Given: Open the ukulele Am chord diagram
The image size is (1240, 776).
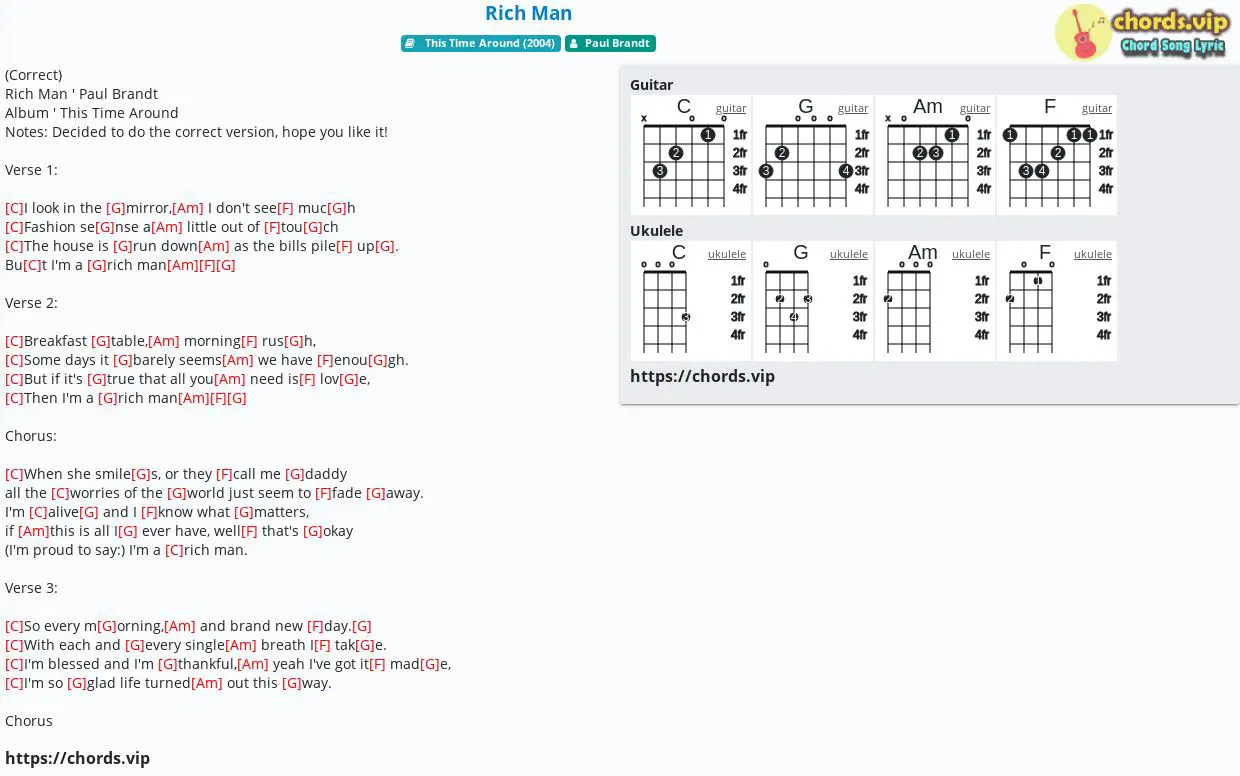Looking at the screenshot, I should (x=935, y=301).
